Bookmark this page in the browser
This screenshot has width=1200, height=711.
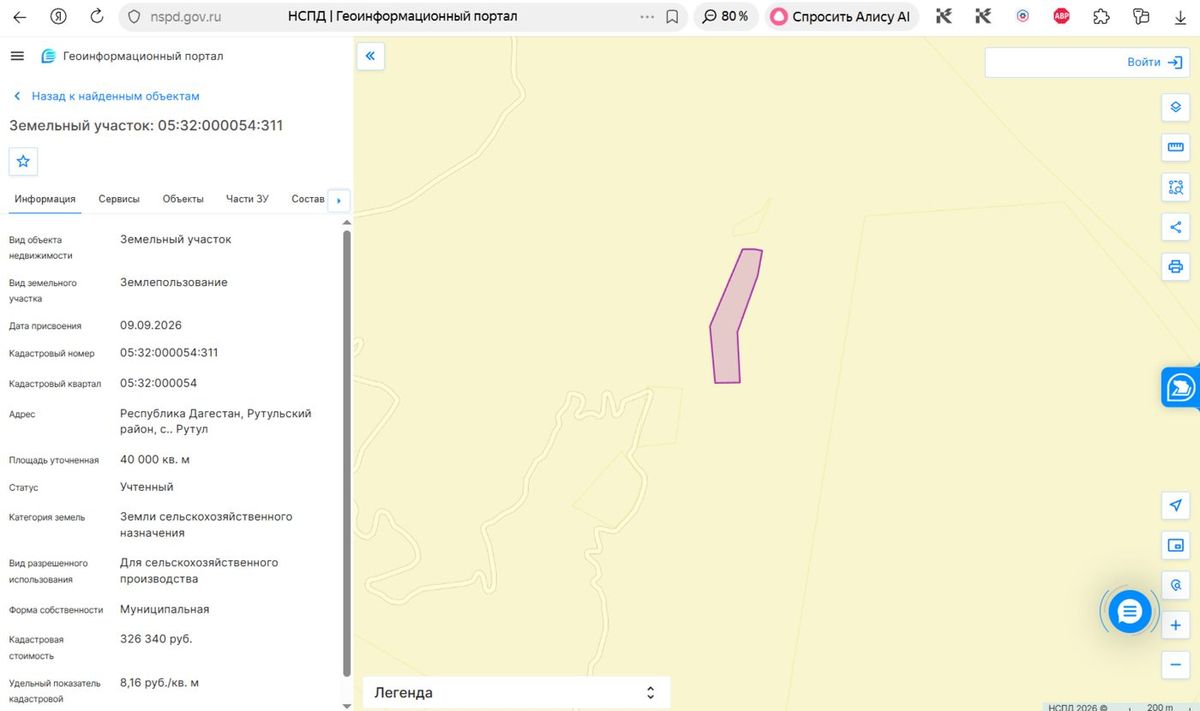(672, 16)
